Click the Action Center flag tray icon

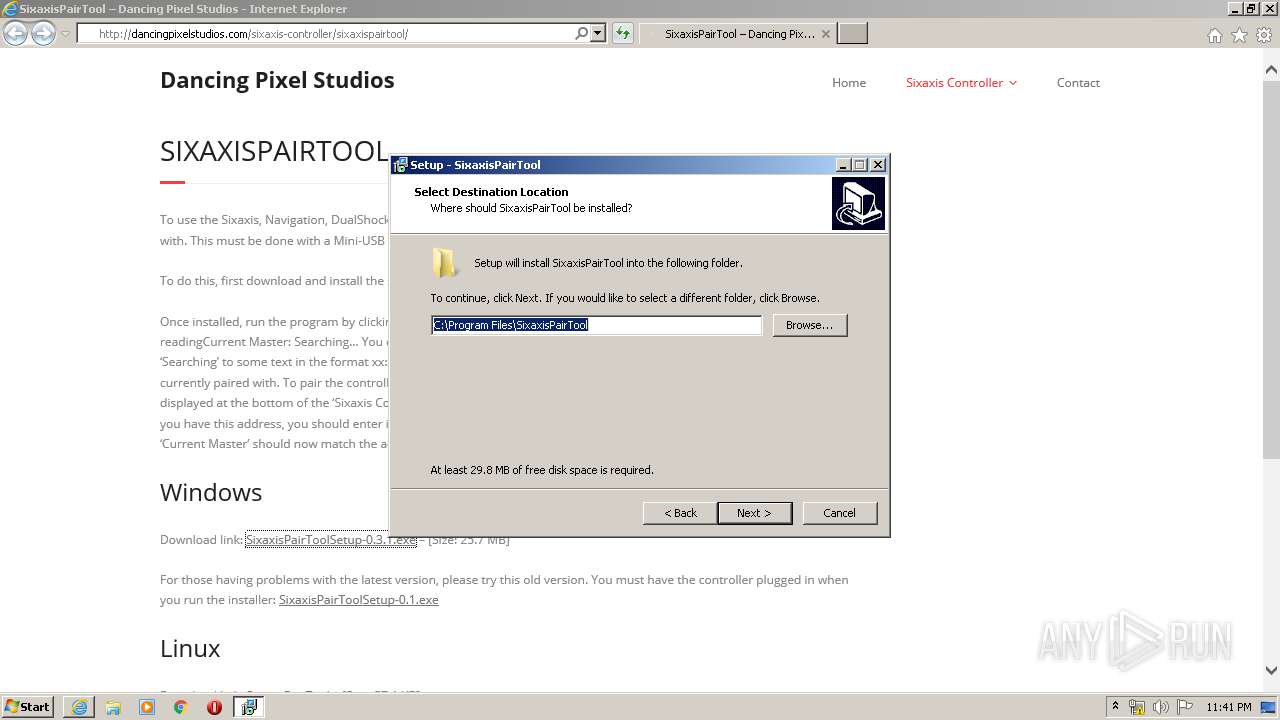1185,707
